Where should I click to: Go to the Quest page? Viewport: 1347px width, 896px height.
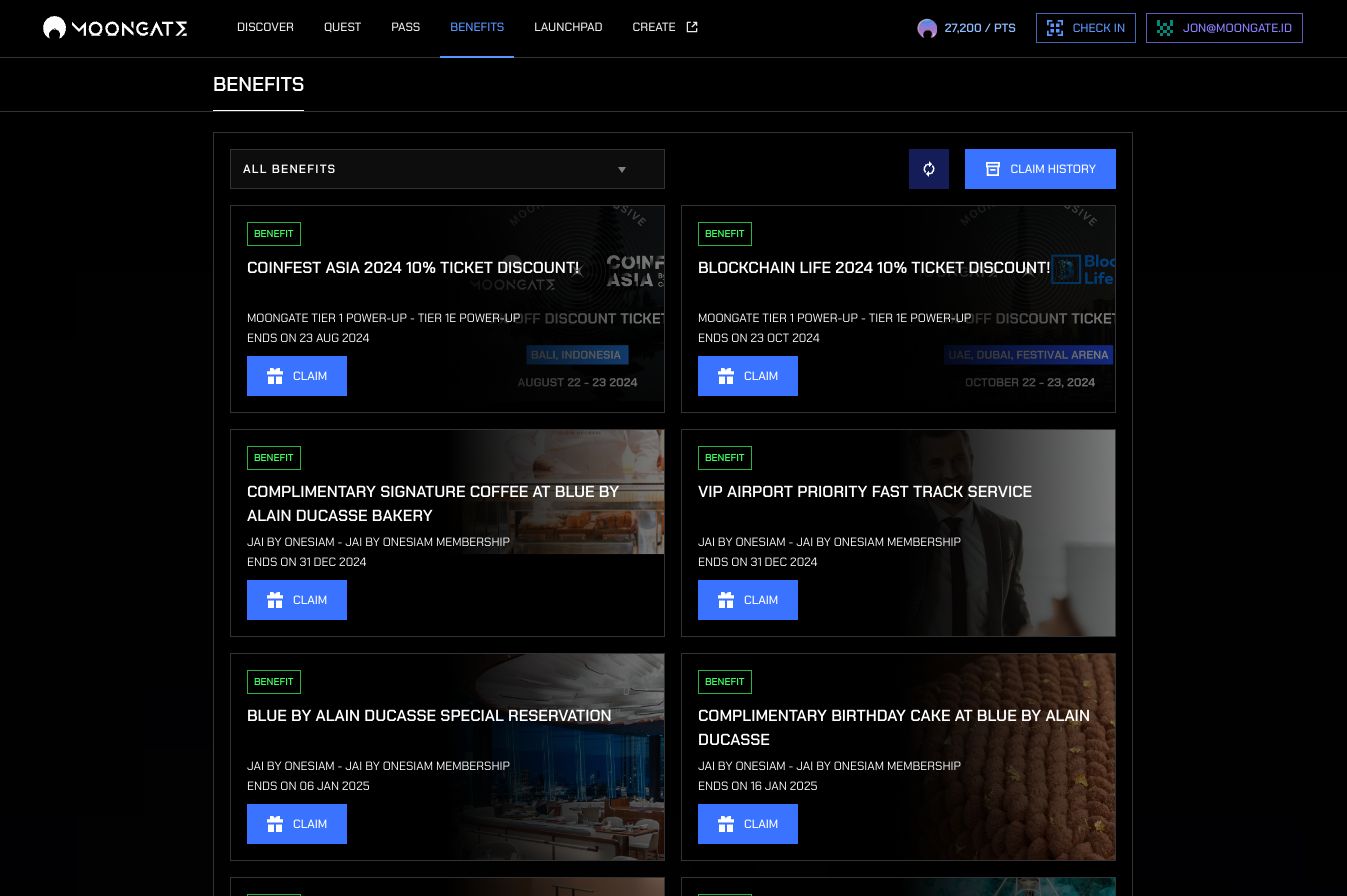click(x=342, y=27)
